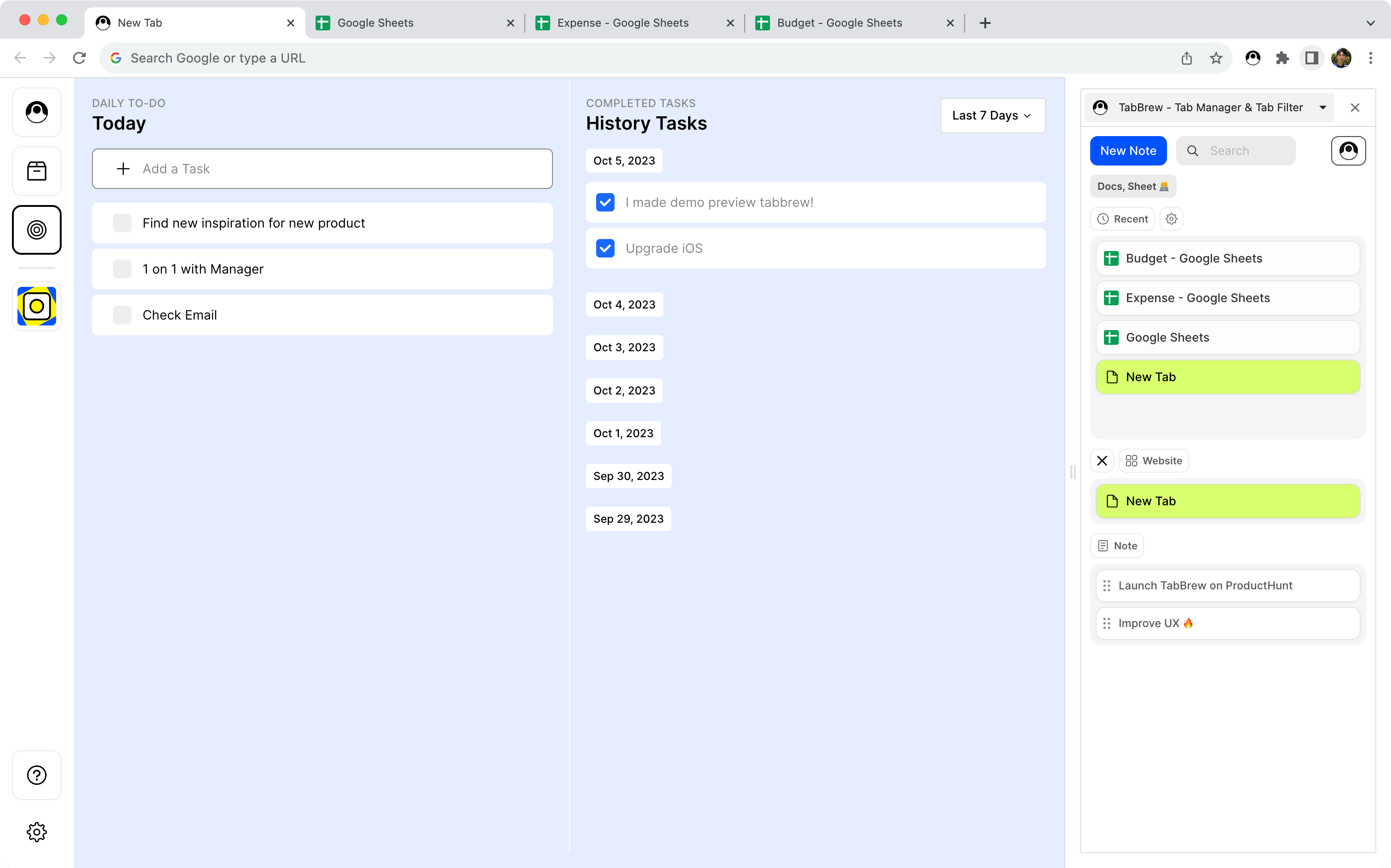Click drag handle on Improve UX note
1391x868 pixels.
(1106, 623)
